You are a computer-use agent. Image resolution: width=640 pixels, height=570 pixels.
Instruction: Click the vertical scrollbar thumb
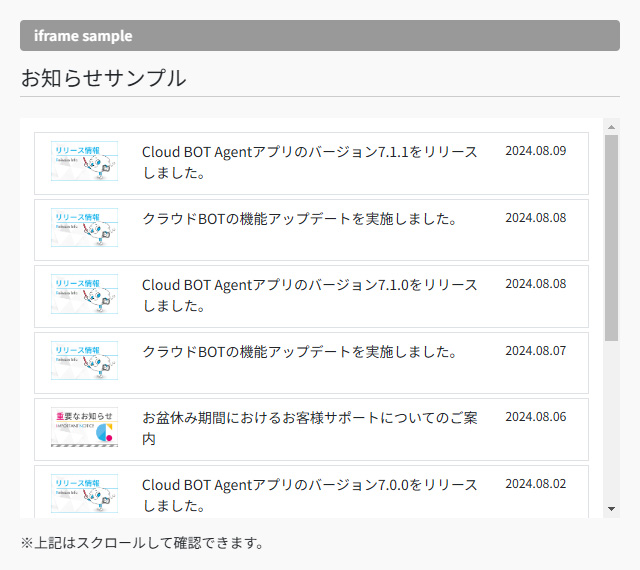611,238
